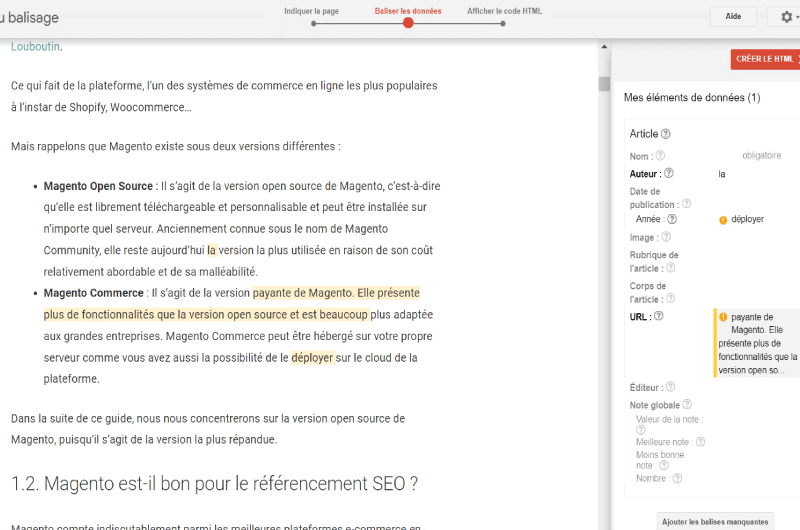Screen dimensions: 800x530
Task: Click the red dot on progress indicator
Action: pyautogui.click(x=408, y=23)
